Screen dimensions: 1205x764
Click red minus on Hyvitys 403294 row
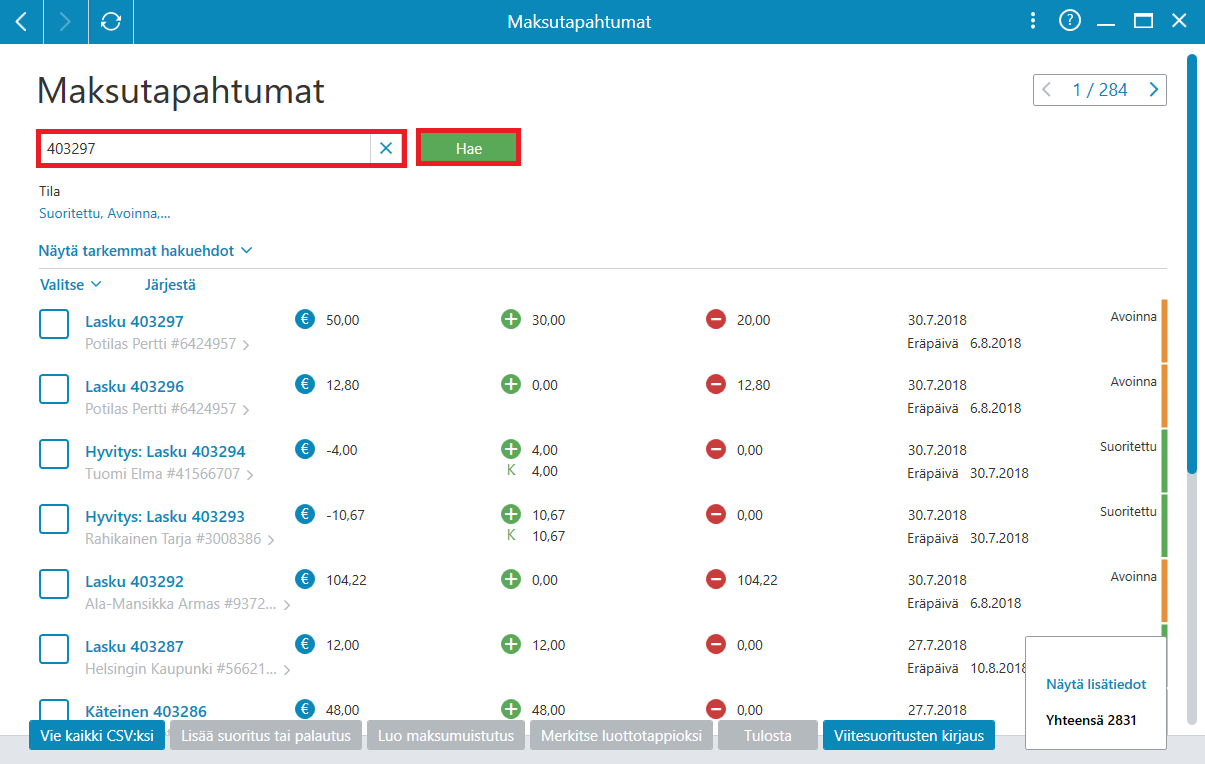[x=716, y=450]
